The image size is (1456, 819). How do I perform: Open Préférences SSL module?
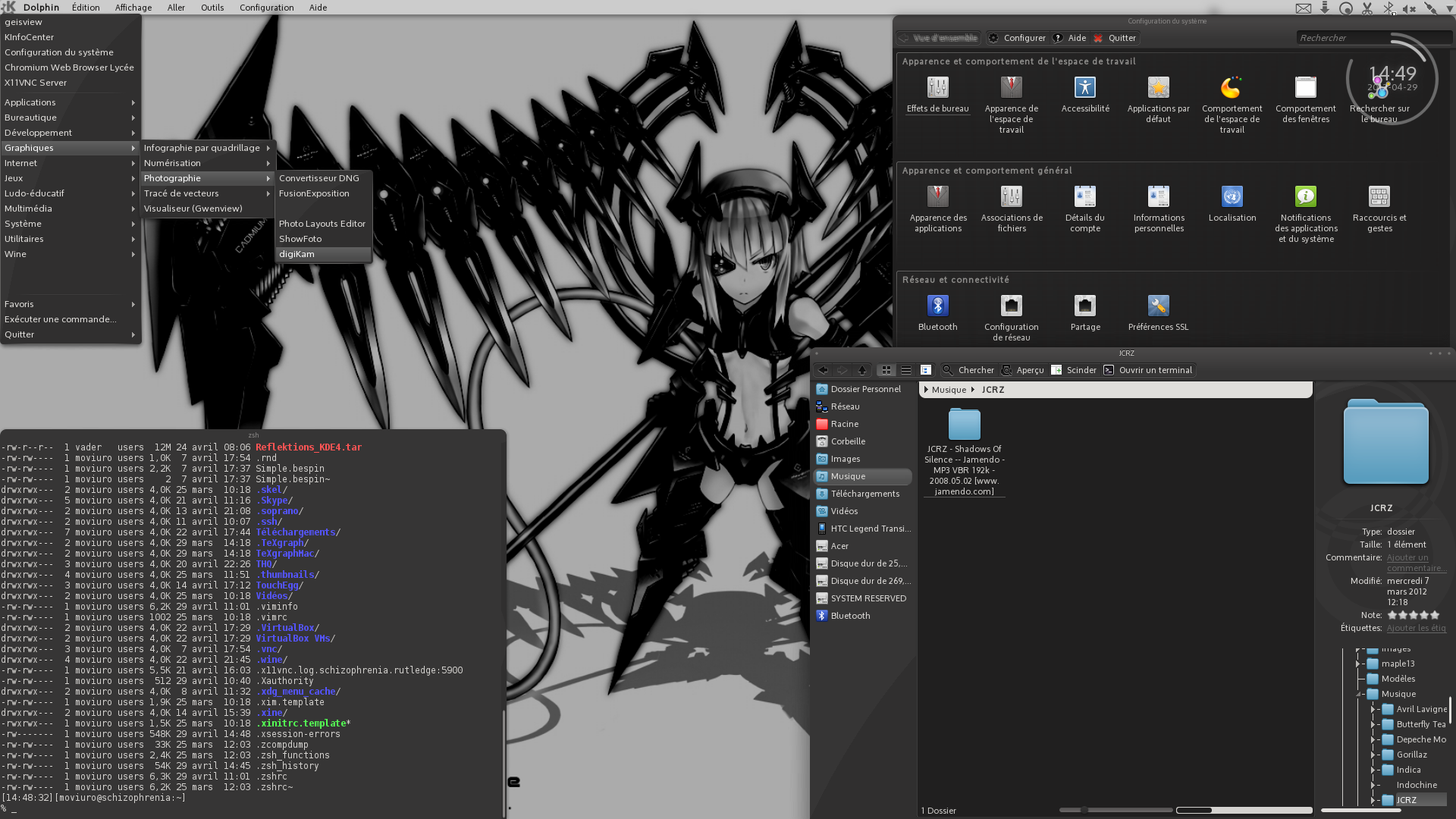(1158, 313)
